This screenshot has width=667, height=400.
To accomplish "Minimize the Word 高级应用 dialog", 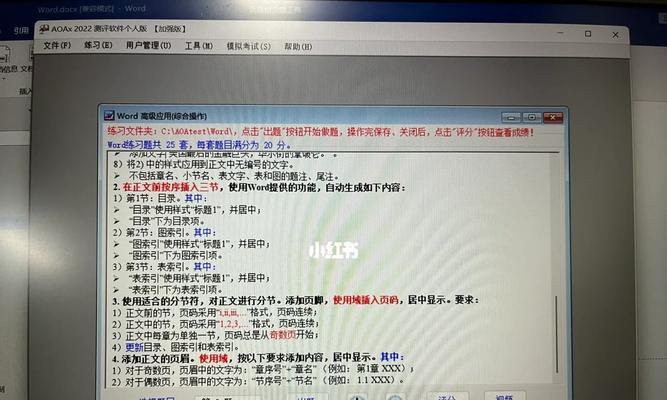I will click(x=511, y=117).
